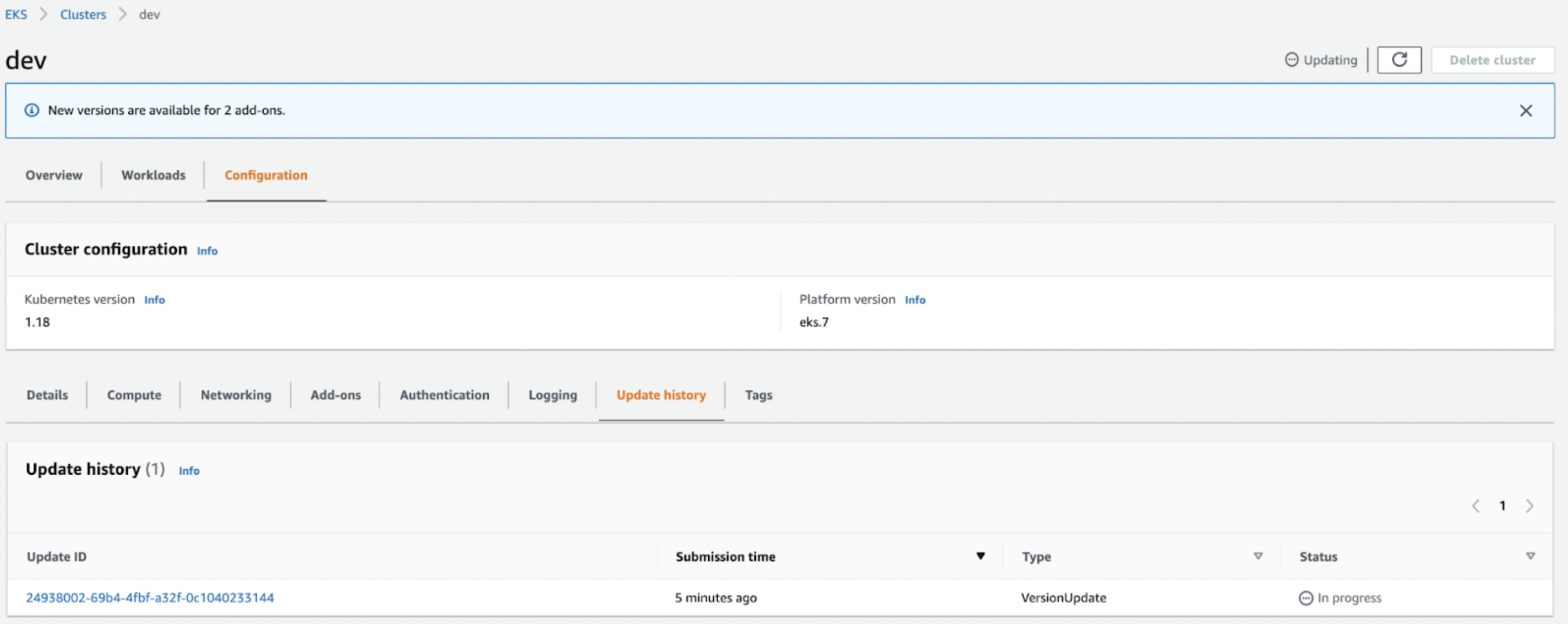Viewport: 1568px width, 624px height.
Task: Sort by Submission time column arrow
Action: tap(980, 556)
